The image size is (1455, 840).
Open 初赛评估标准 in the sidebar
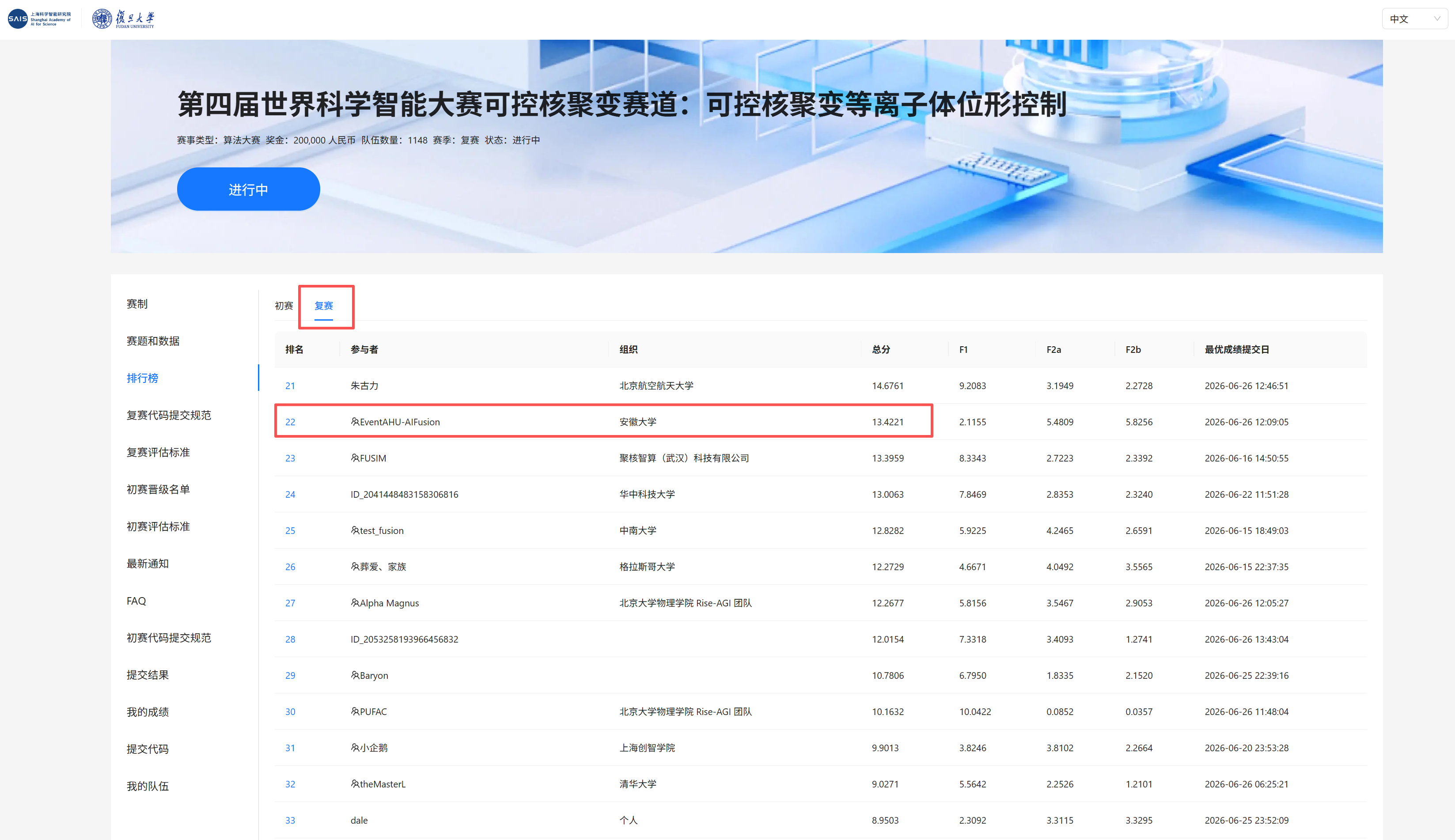(x=158, y=527)
